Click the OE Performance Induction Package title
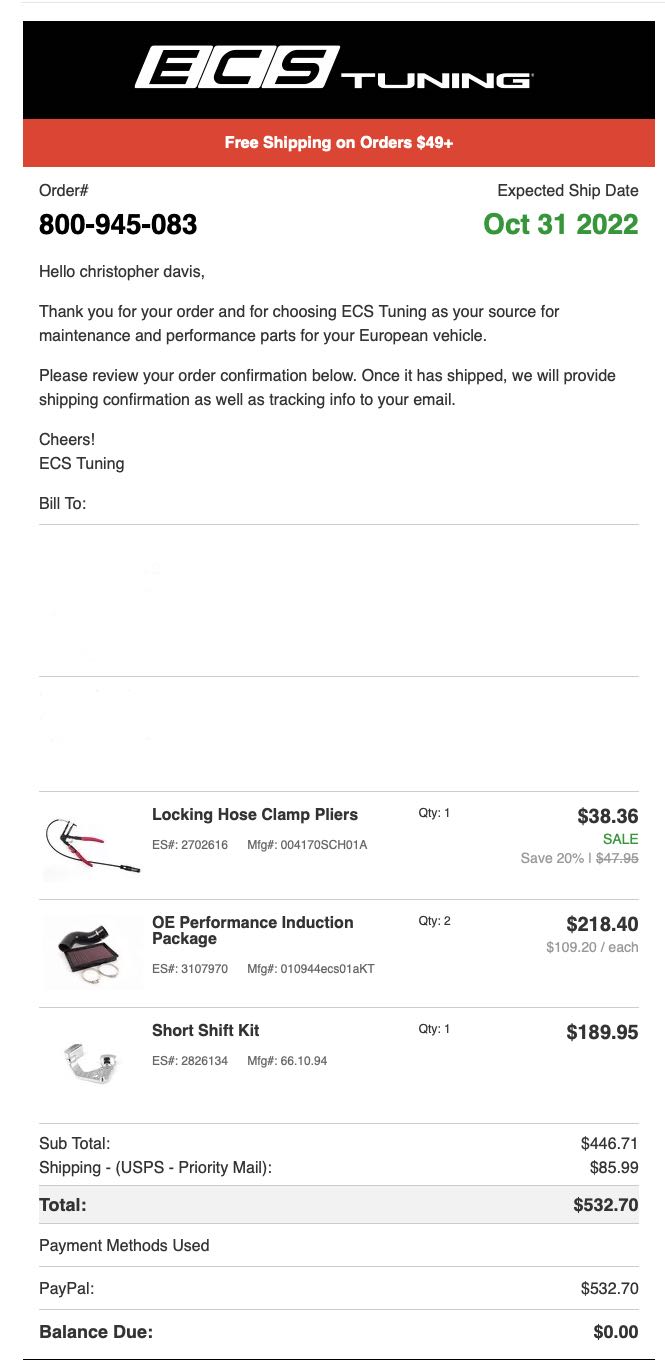The width and height of the screenshot is (665, 1361). [252, 930]
